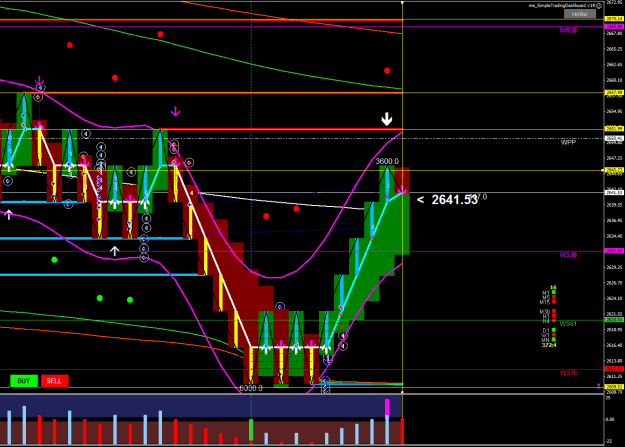Select the WS61 support label
Screen dimensions: 625x447
tap(568, 324)
